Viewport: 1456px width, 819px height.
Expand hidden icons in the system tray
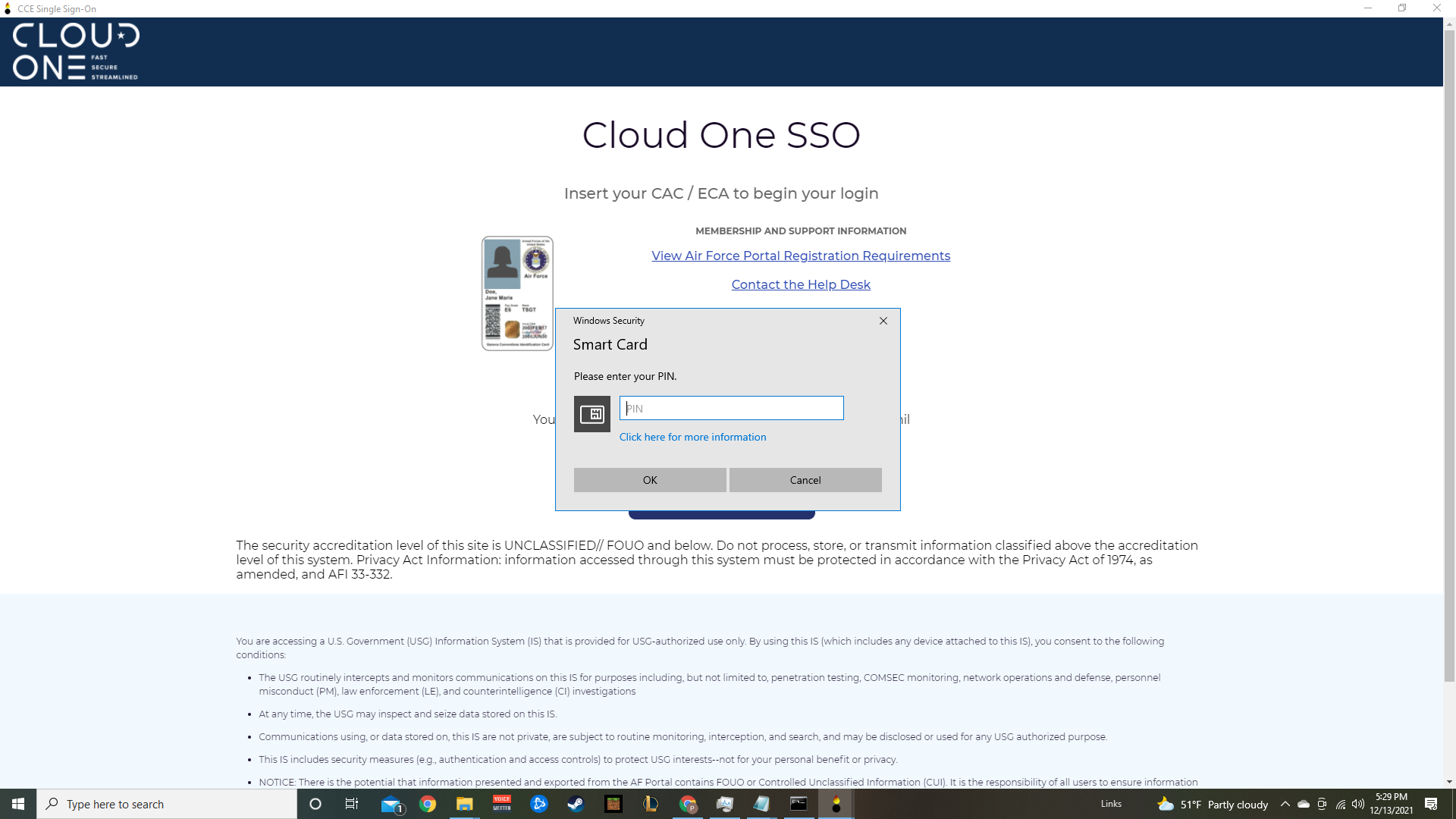click(x=1285, y=804)
